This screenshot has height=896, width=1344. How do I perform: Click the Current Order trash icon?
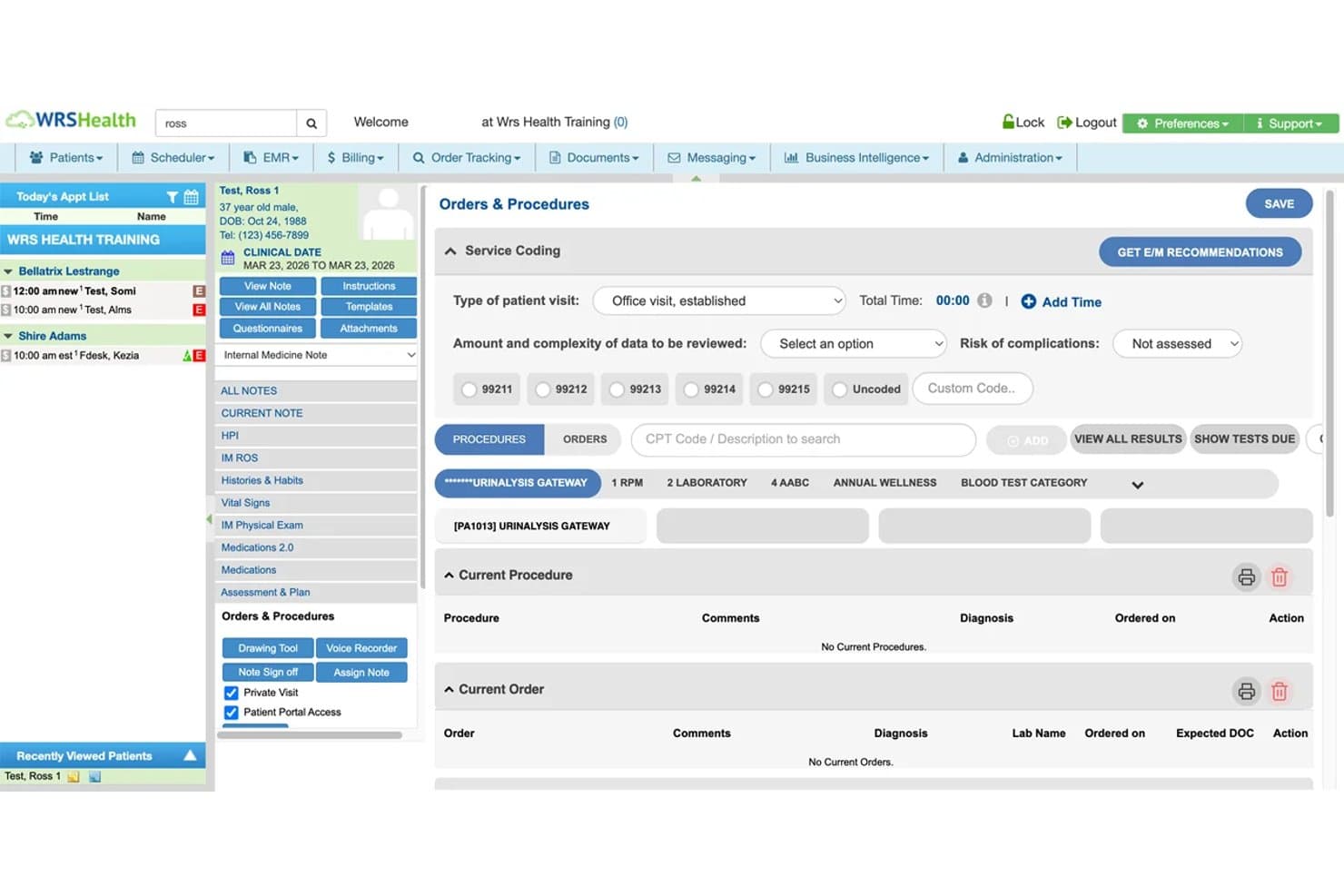tap(1280, 692)
